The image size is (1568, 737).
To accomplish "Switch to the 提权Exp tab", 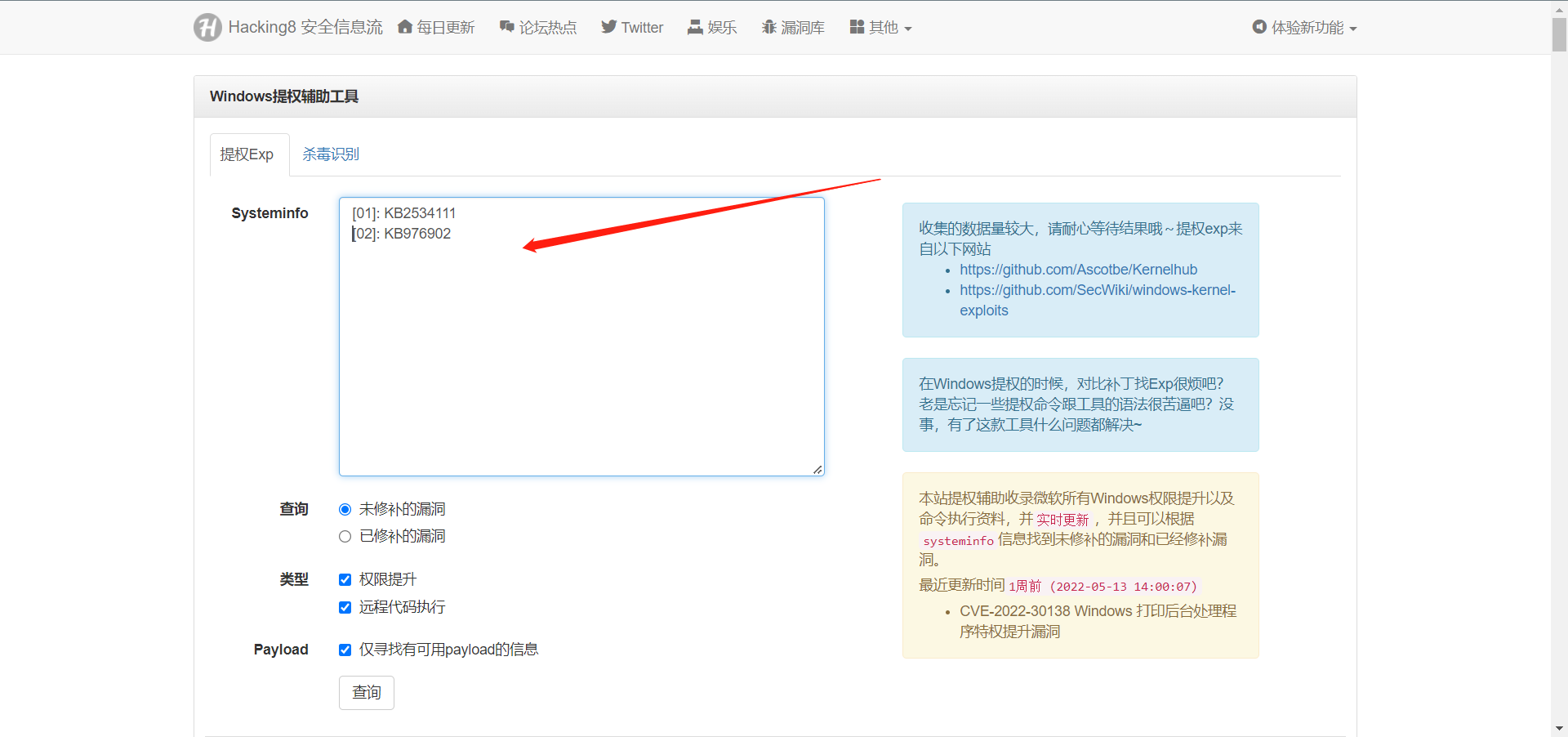I will pos(249,154).
